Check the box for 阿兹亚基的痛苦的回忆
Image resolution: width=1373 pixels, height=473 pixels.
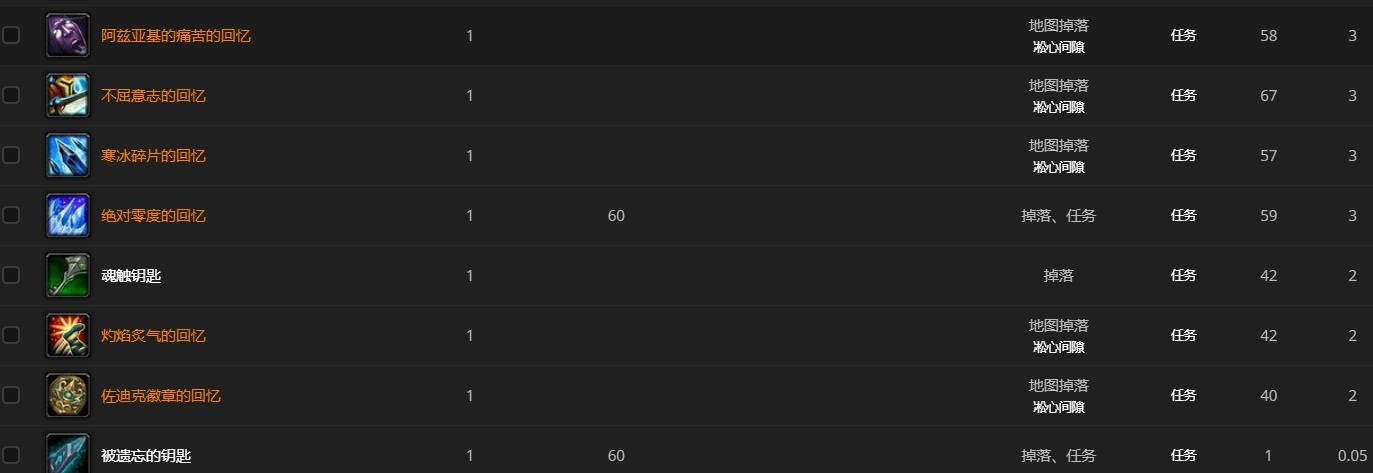tap(11, 35)
